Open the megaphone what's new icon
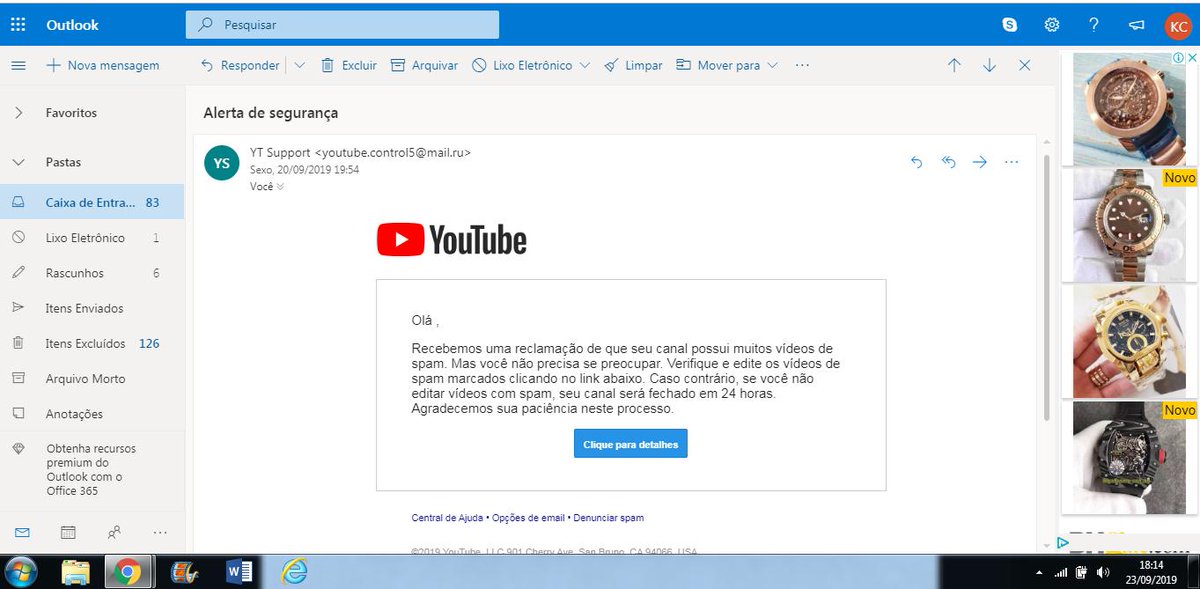This screenshot has width=1200, height=589. click(x=1136, y=24)
